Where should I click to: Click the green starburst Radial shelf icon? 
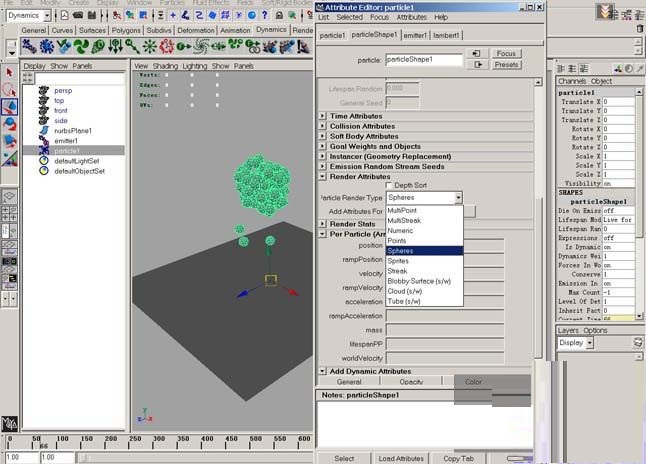150,46
